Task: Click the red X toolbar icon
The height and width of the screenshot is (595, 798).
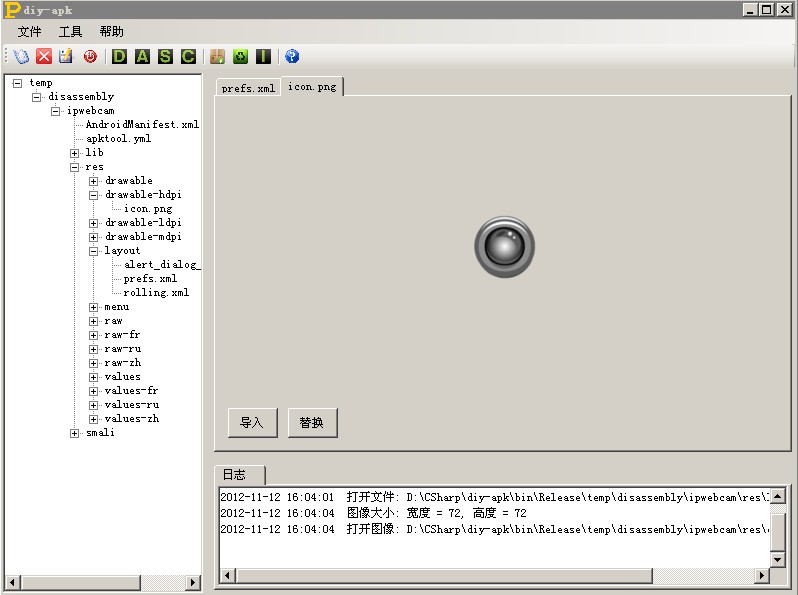Action: point(44,57)
